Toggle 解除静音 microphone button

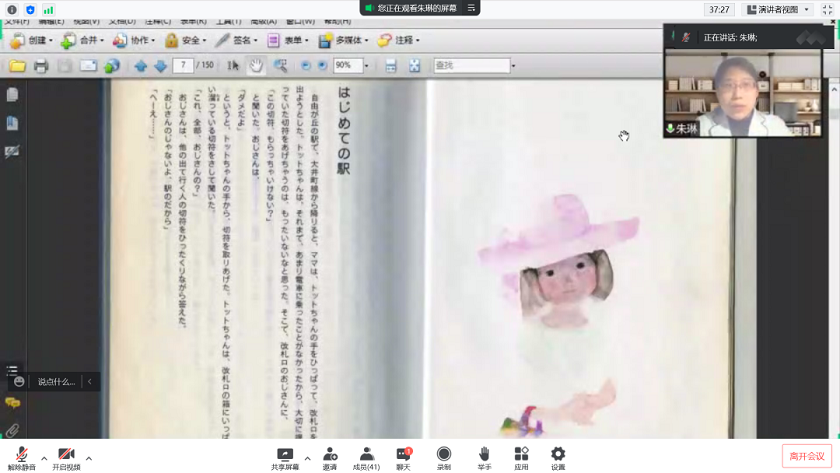tap(21, 459)
